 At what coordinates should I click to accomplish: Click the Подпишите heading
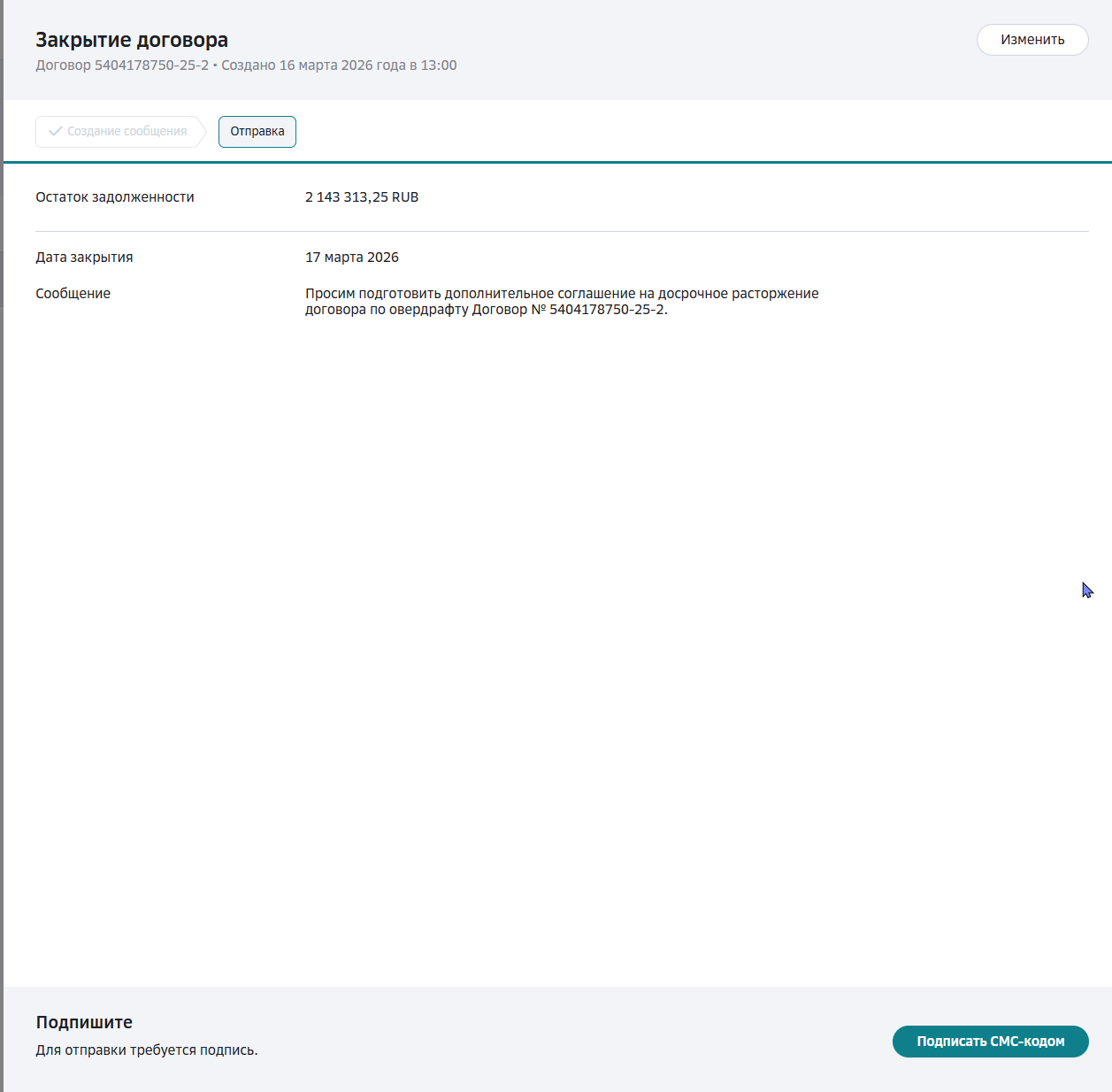click(84, 1022)
